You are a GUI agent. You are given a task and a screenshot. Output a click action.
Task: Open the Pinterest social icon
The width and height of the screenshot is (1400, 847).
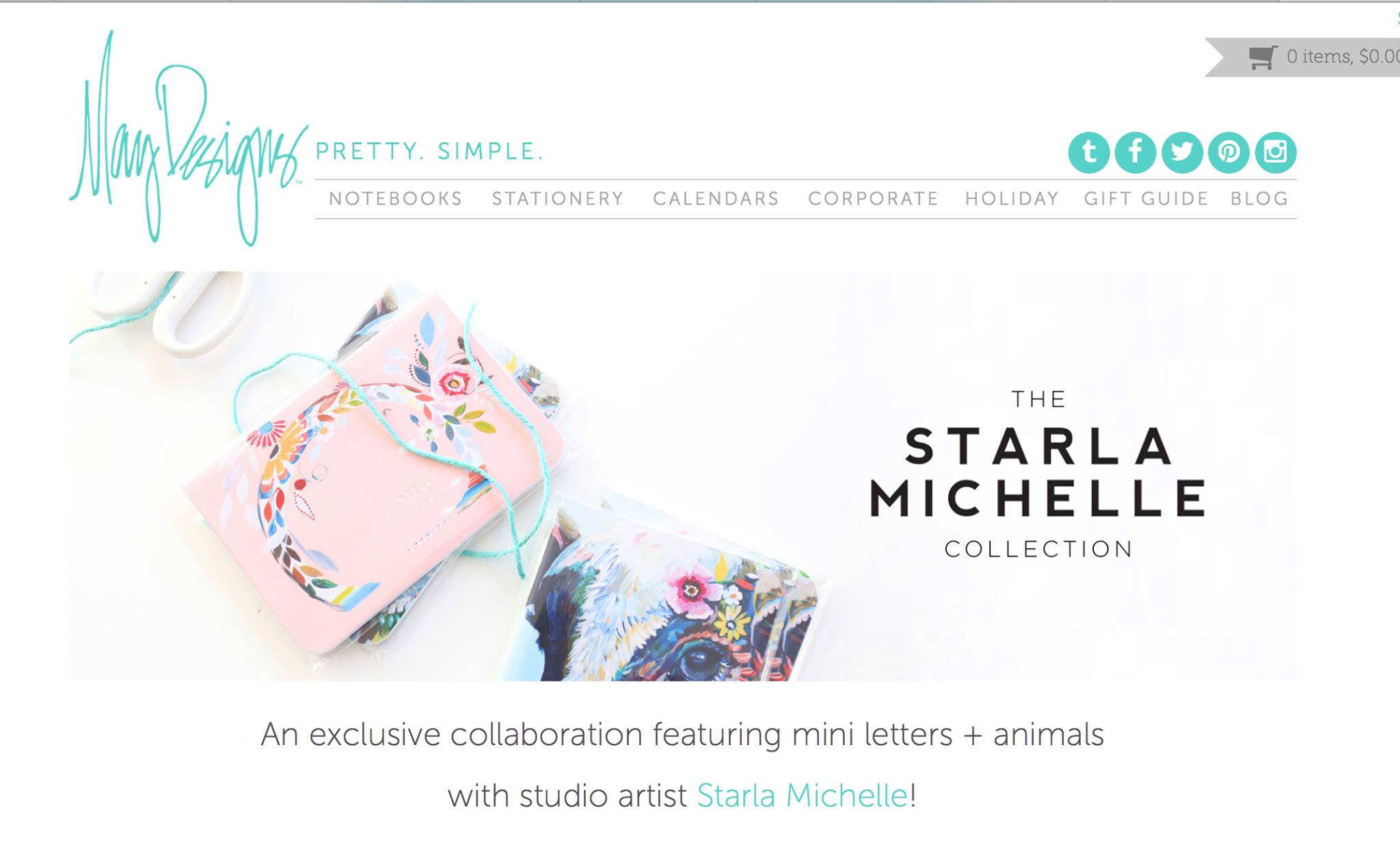(x=1228, y=152)
